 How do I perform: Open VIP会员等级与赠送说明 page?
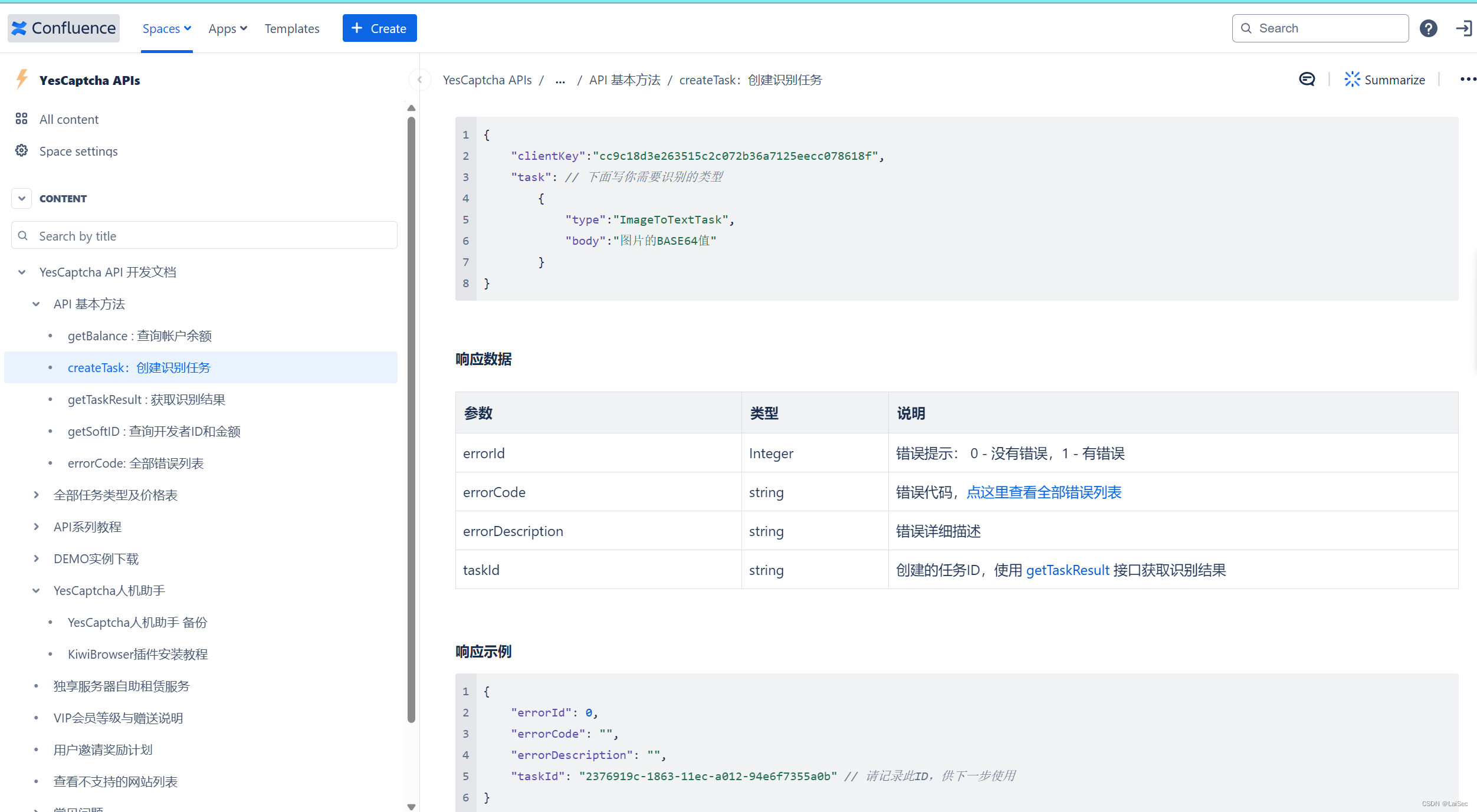tap(118, 718)
